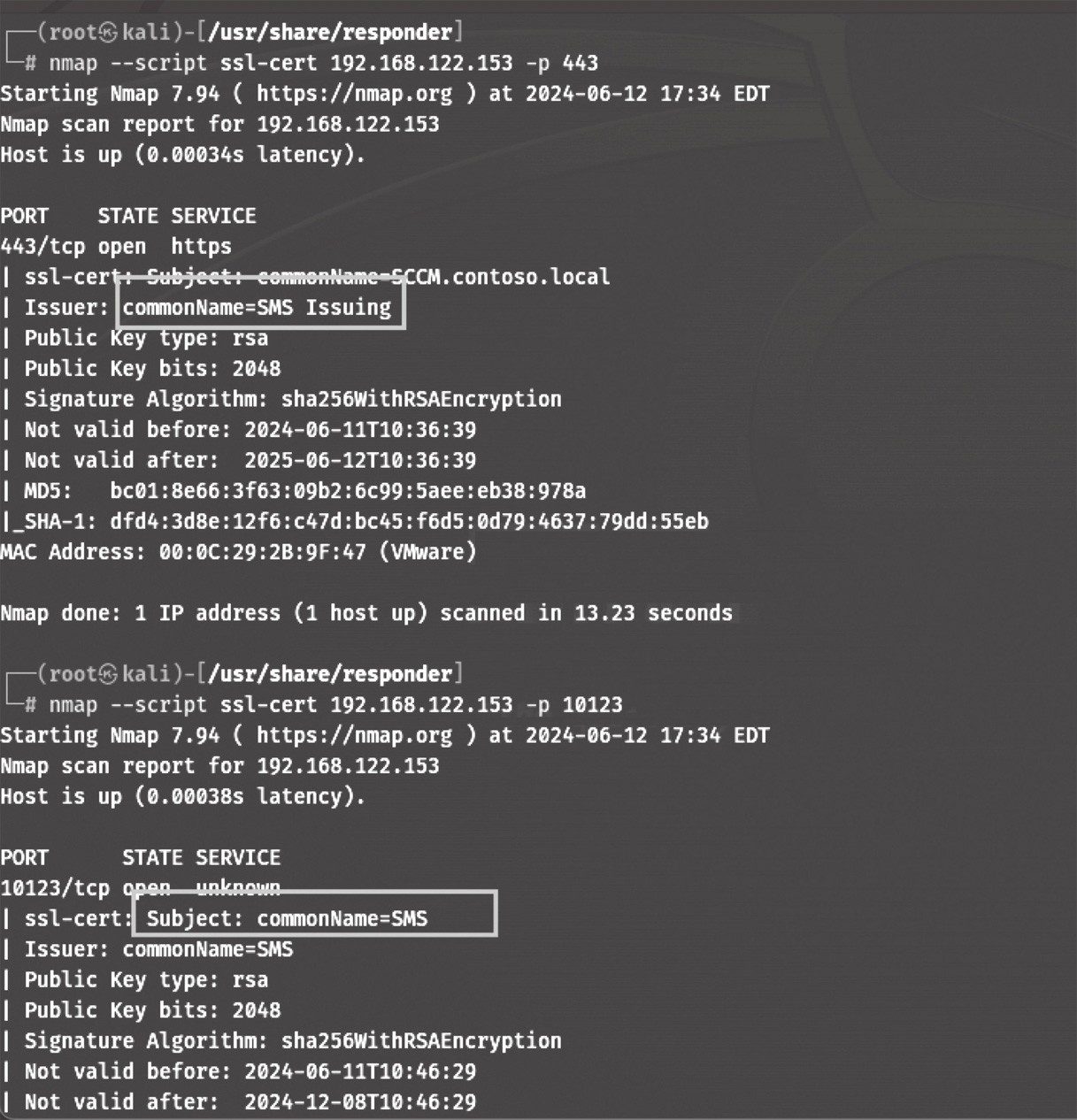Click the Kali skull symbol in the prompt above the port 443 command
The width and height of the screenshot is (1077, 1120).
107,33
